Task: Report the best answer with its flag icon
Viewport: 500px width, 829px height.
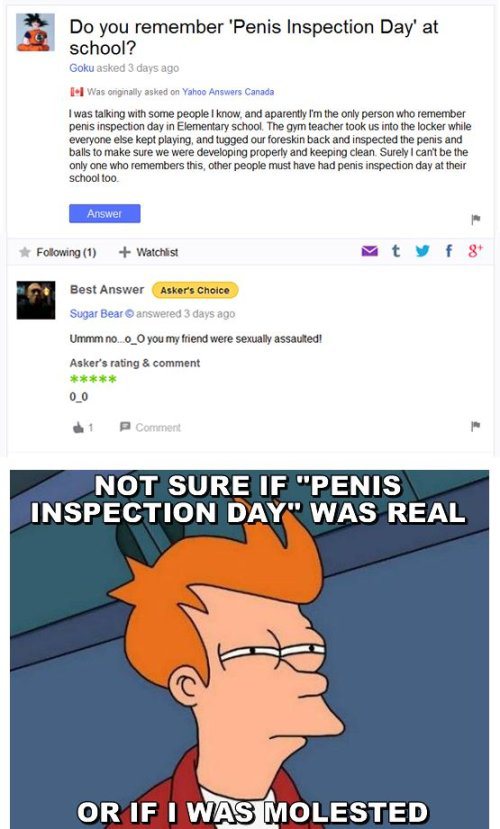Action: [x=476, y=426]
